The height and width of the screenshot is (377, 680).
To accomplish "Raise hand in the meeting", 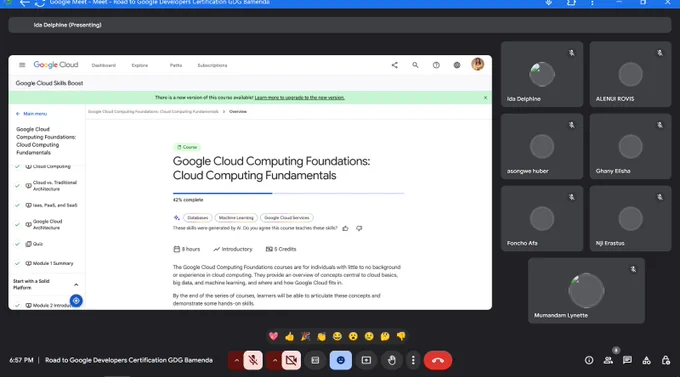I will 391,360.
